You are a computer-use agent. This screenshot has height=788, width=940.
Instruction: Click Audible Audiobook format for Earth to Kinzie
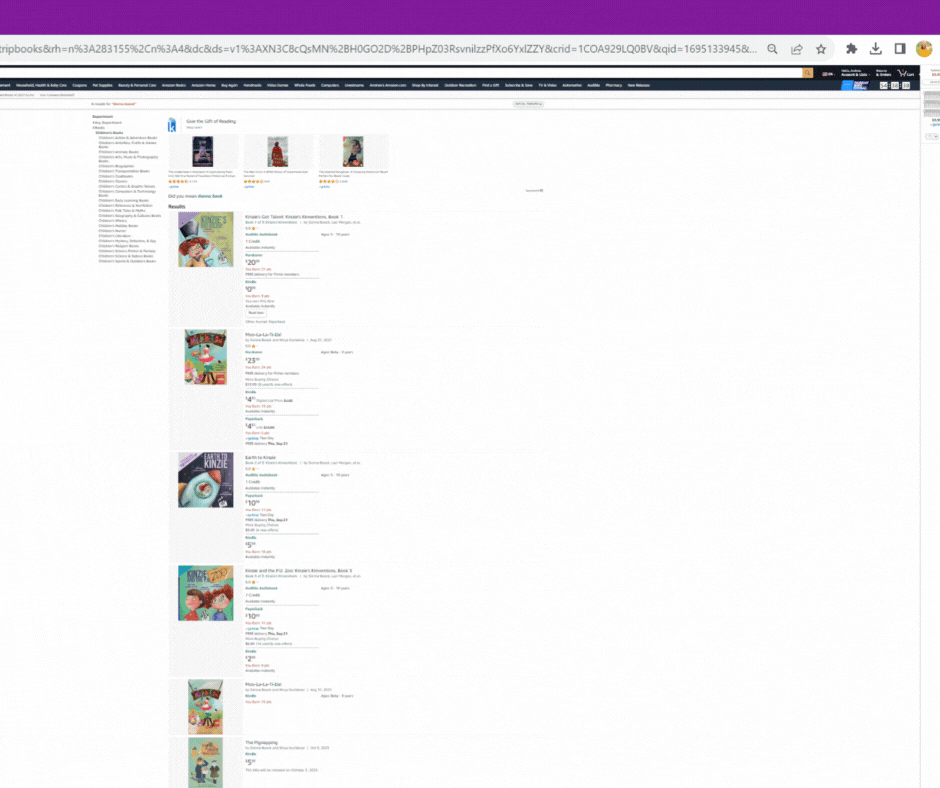tap(261, 475)
